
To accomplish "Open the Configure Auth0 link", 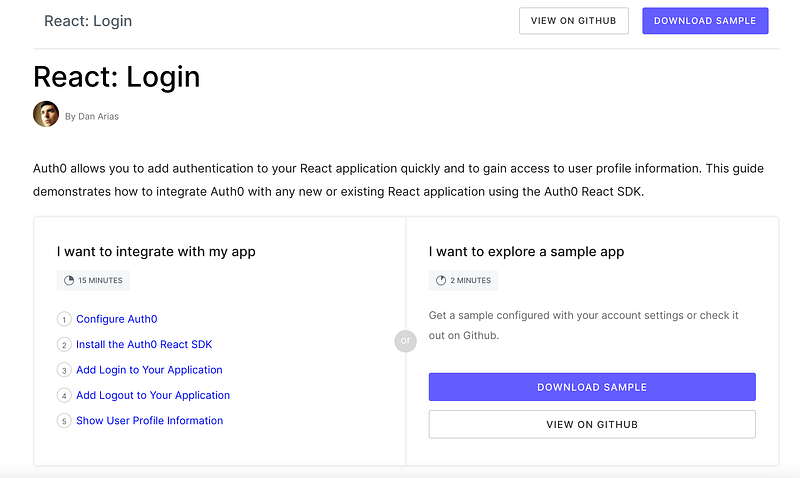I will pos(117,320).
